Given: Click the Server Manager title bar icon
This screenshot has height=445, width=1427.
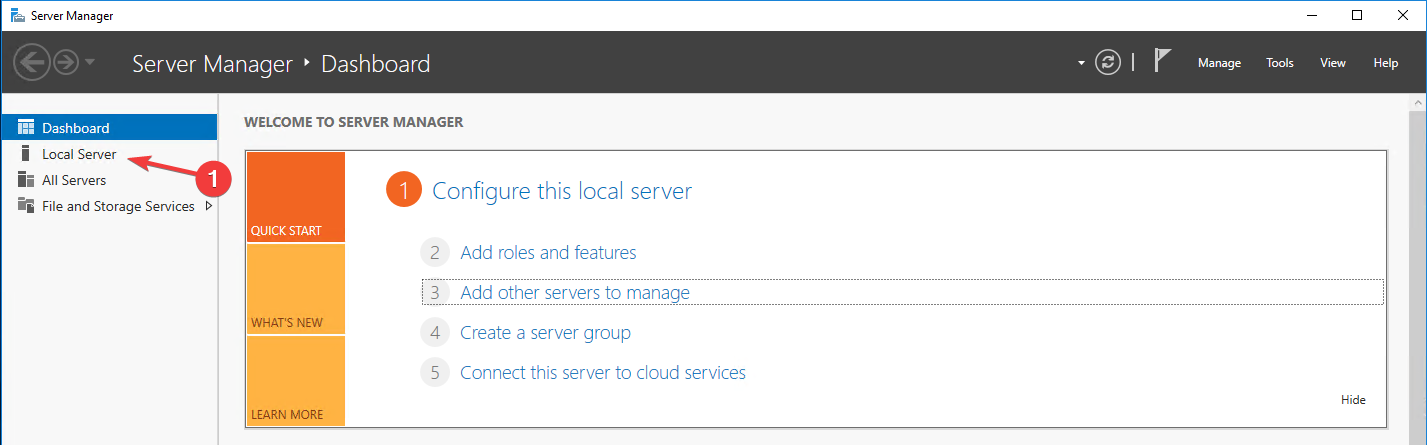Looking at the screenshot, I should click(x=17, y=15).
